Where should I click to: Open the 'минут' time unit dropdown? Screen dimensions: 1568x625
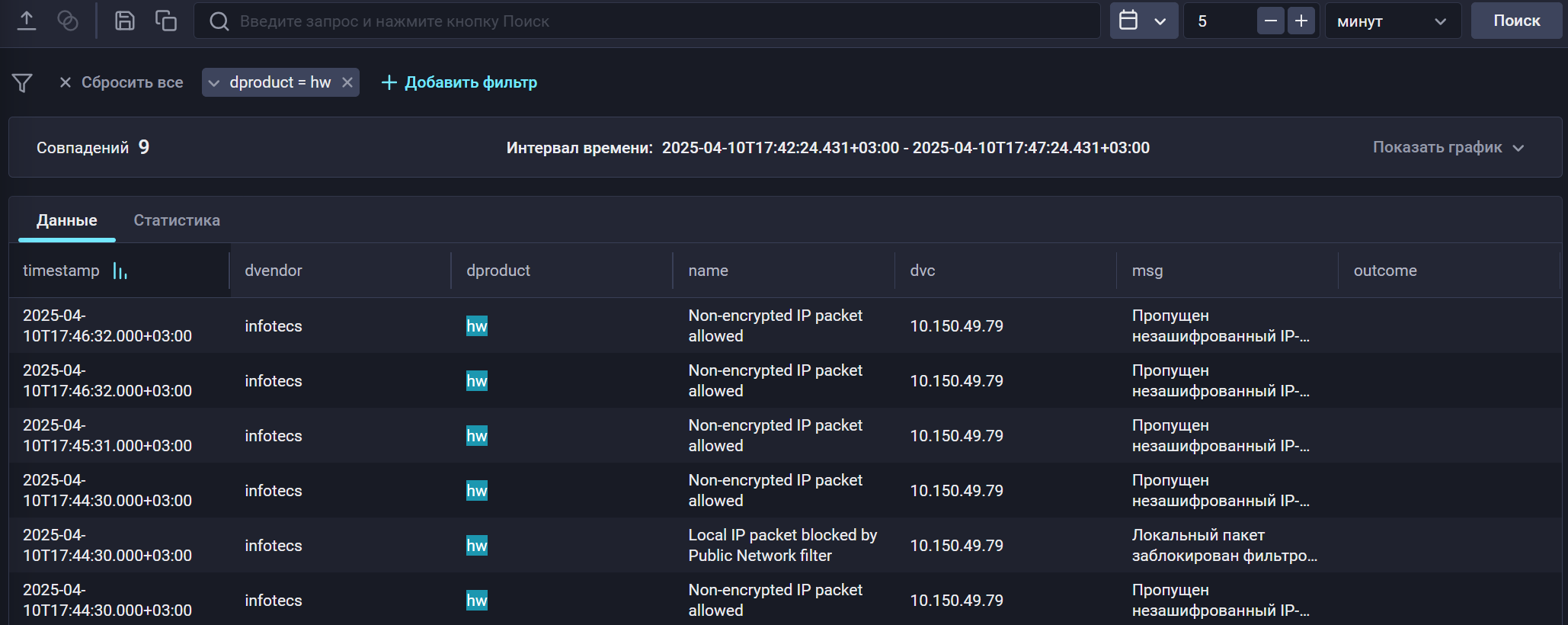[1392, 21]
